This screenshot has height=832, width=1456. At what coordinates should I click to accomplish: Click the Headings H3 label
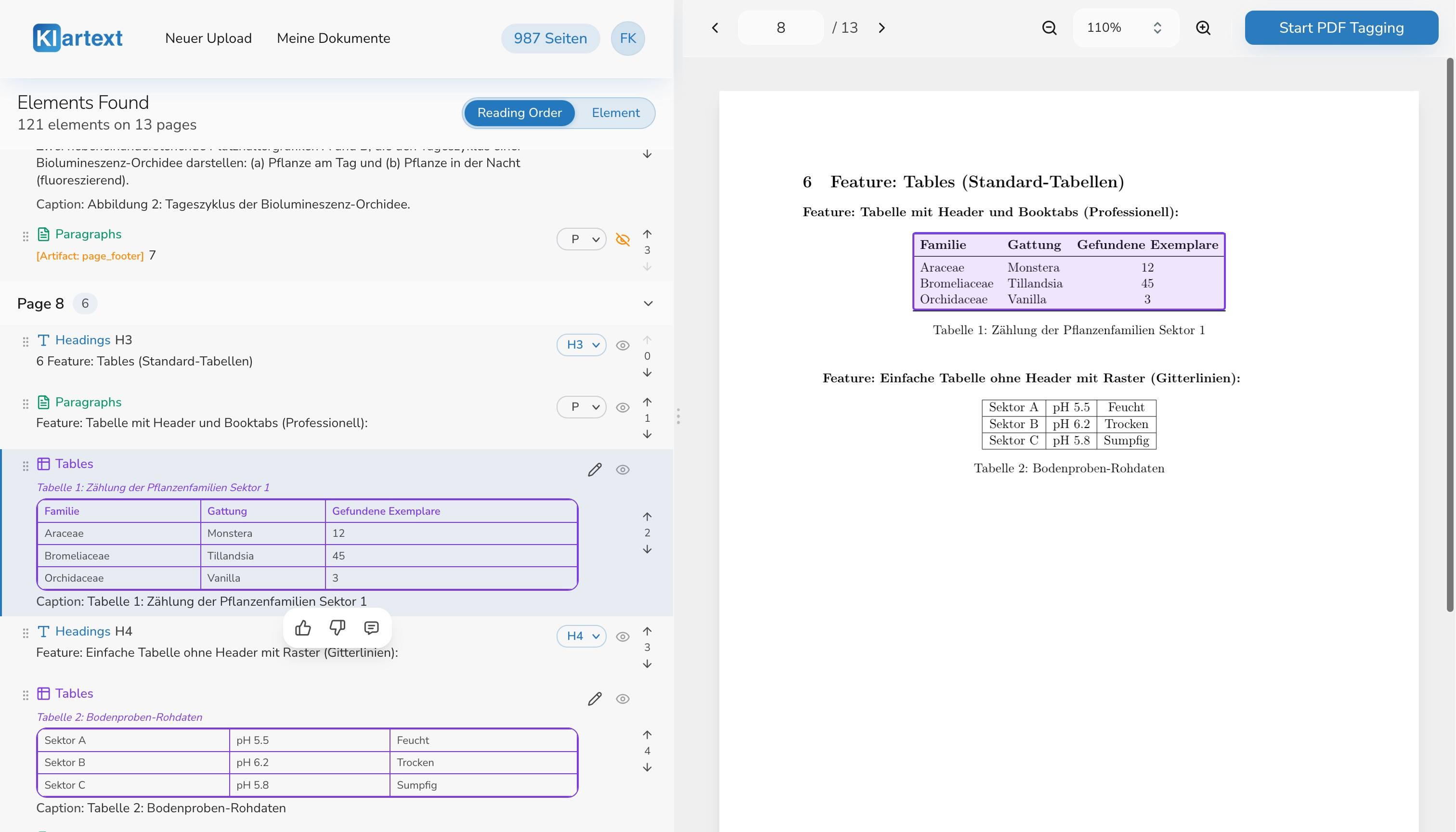coord(94,340)
